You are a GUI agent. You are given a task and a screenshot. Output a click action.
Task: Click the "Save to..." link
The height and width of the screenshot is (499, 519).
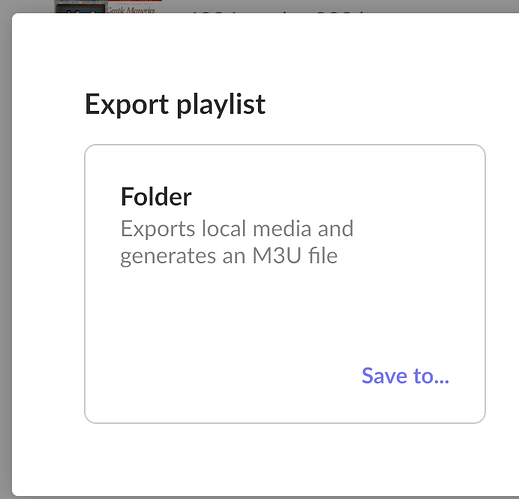(x=405, y=376)
